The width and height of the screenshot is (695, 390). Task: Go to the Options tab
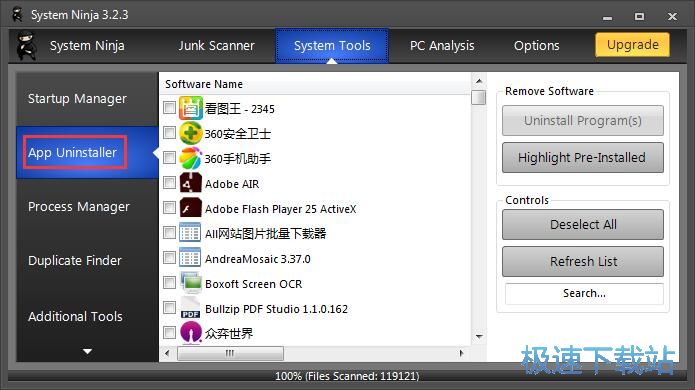(536, 46)
